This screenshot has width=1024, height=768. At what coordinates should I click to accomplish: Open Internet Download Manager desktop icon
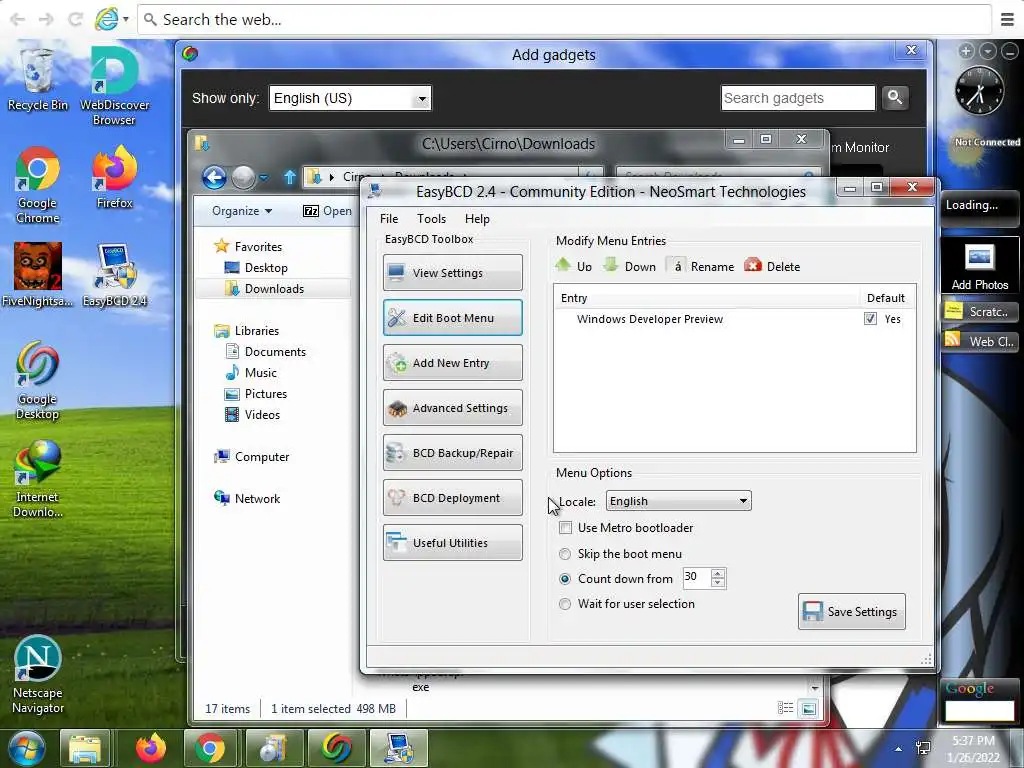pos(37,479)
